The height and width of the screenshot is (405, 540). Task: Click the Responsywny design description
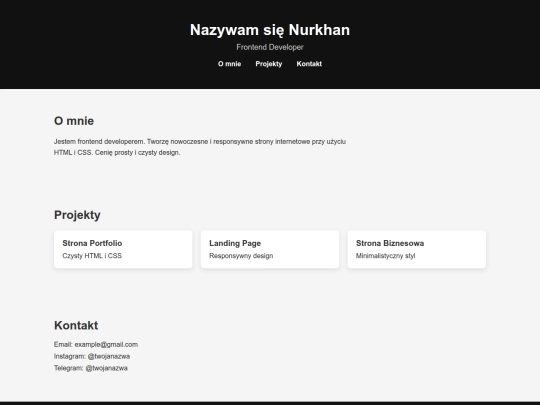[241, 256]
